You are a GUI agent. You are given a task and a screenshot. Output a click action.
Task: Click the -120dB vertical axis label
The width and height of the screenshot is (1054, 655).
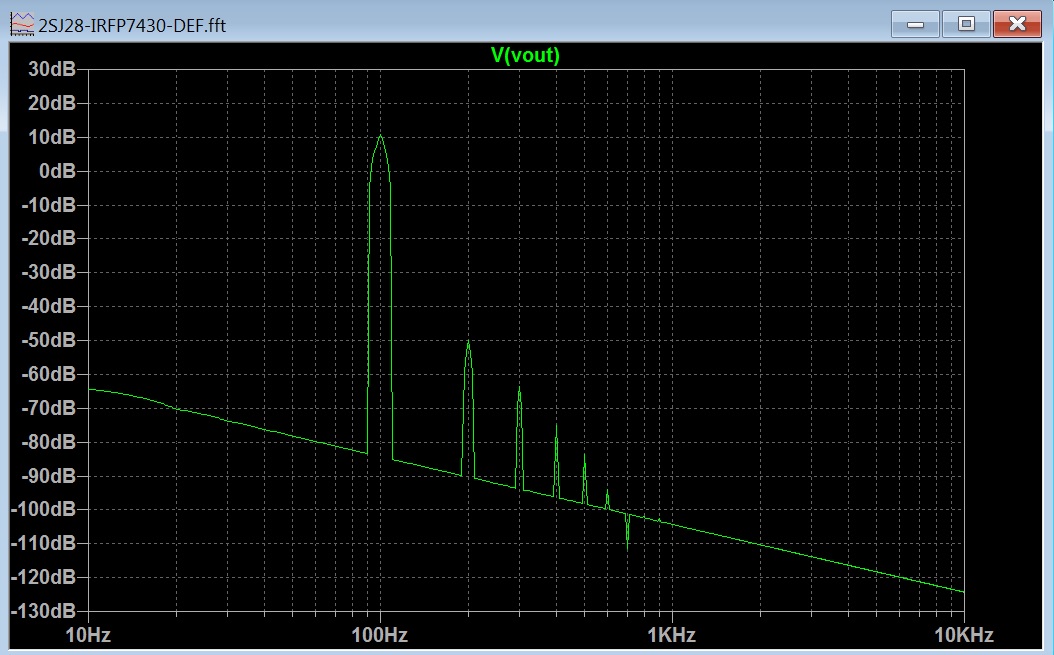[x=43, y=577]
